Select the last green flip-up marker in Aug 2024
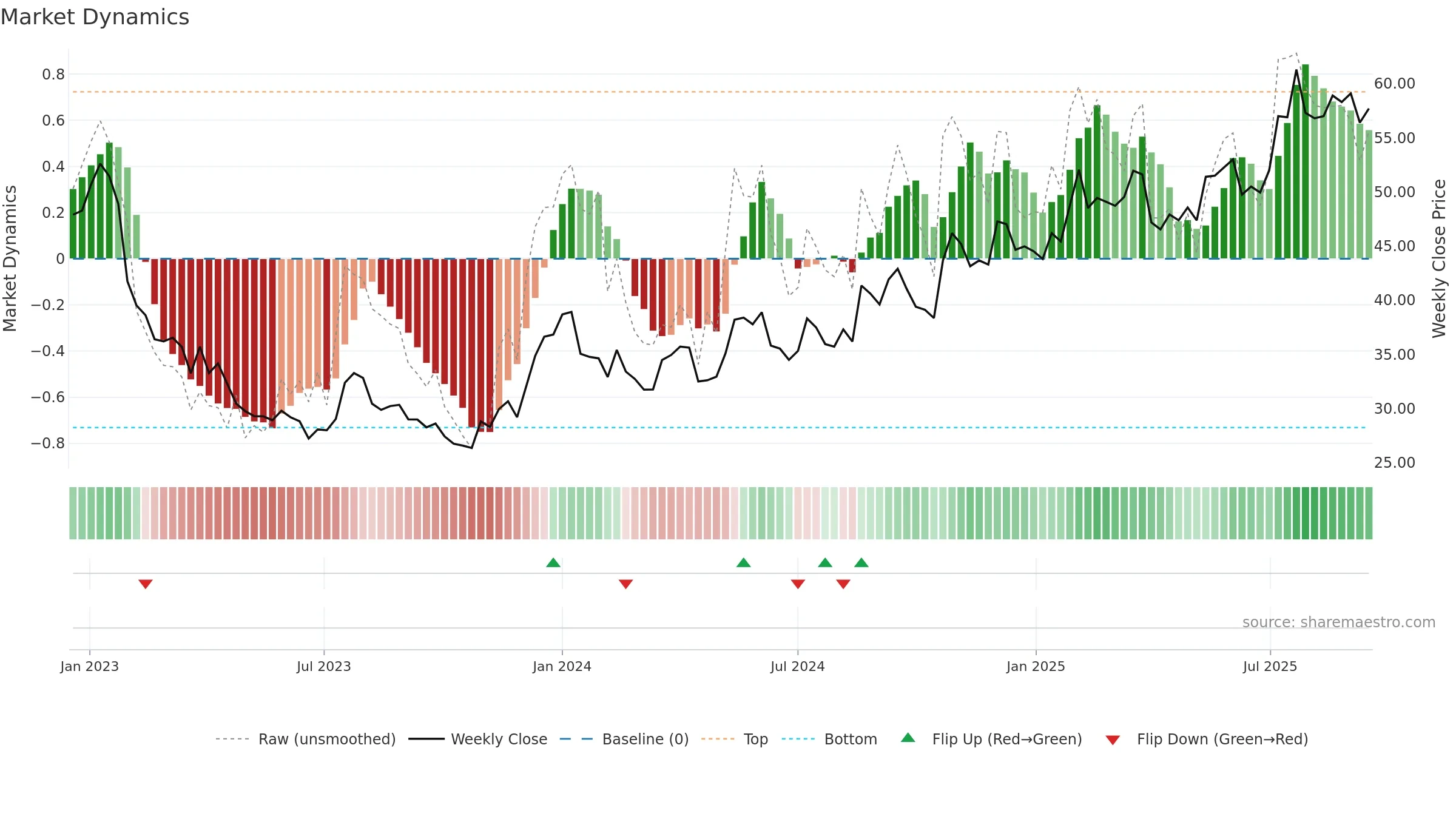This screenshot has height=819, width=1456. [x=861, y=562]
